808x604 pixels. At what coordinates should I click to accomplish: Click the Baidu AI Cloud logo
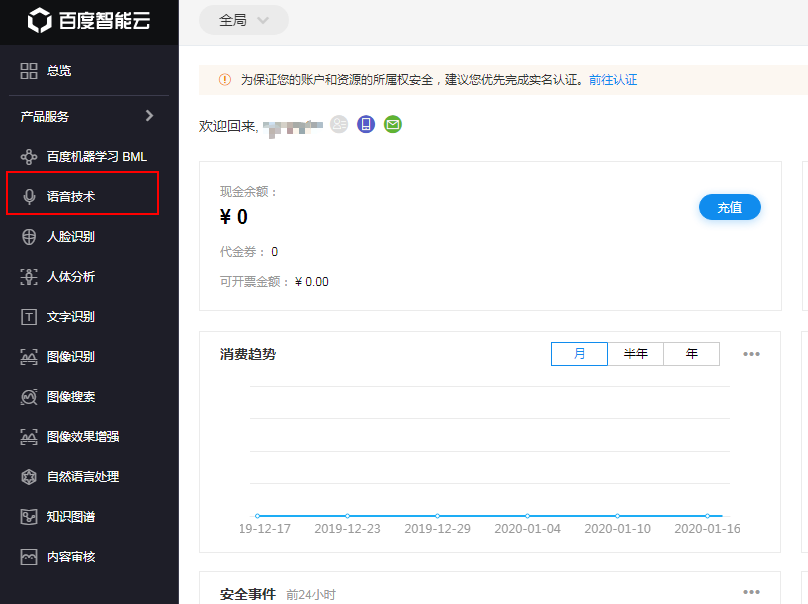(89, 21)
